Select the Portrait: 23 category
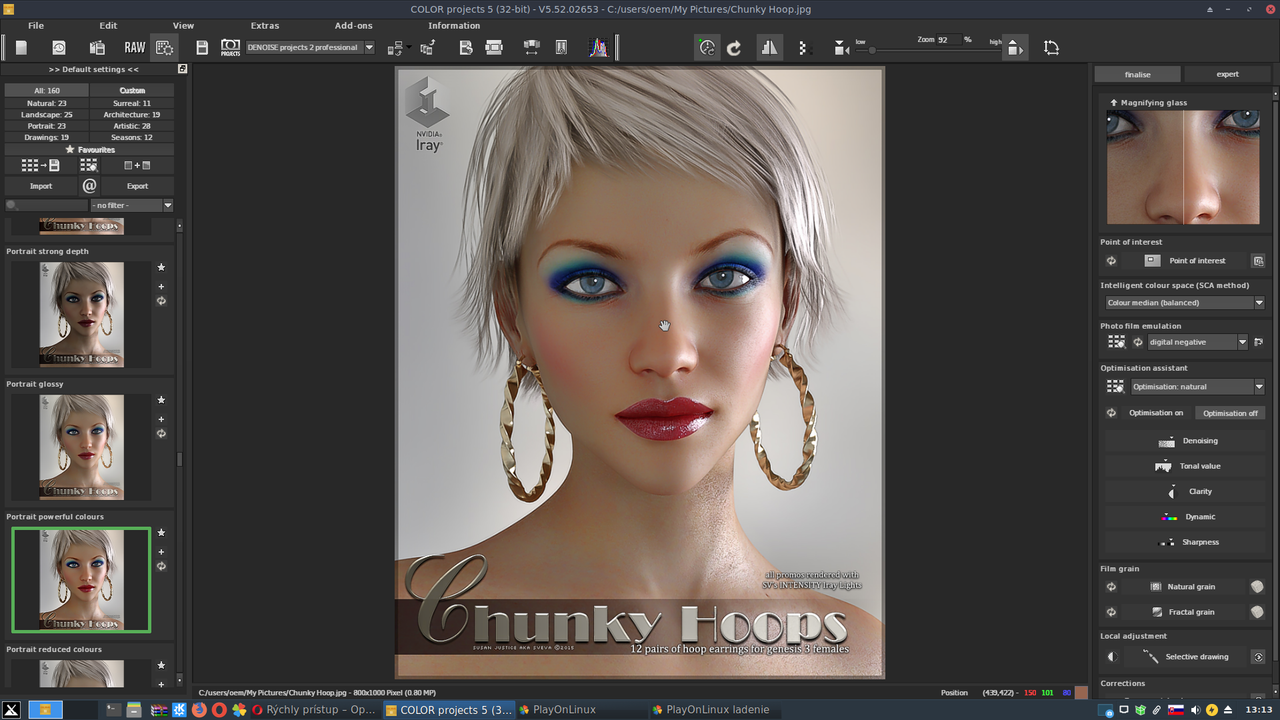The image size is (1280, 720). (x=47, y=126)
